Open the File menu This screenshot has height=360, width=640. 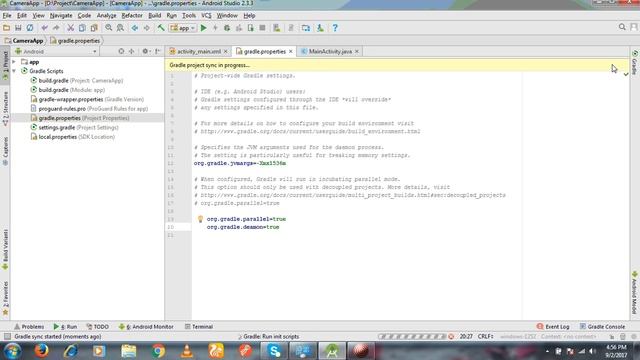point(7,16)
